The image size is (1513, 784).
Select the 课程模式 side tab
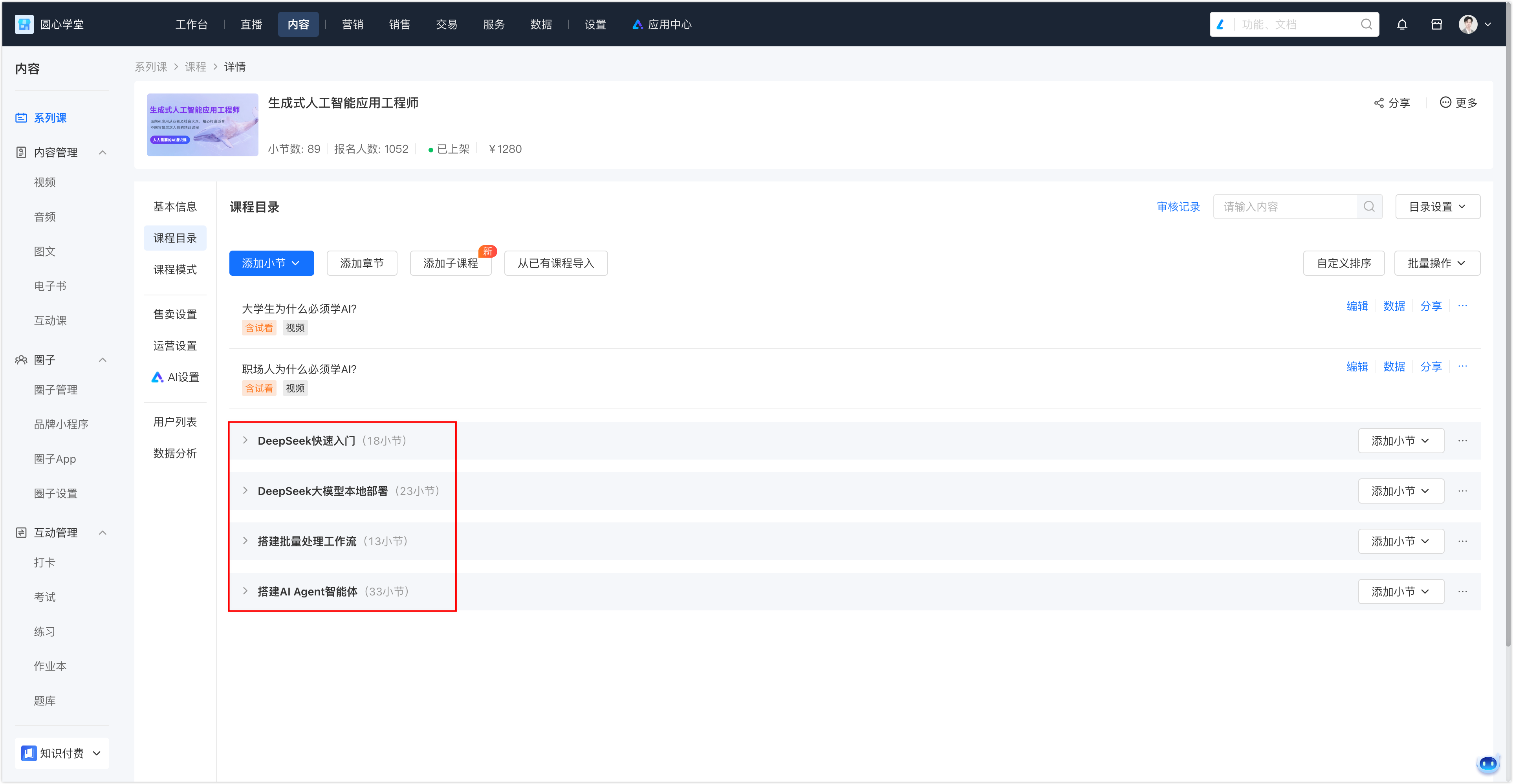(175, 269)
